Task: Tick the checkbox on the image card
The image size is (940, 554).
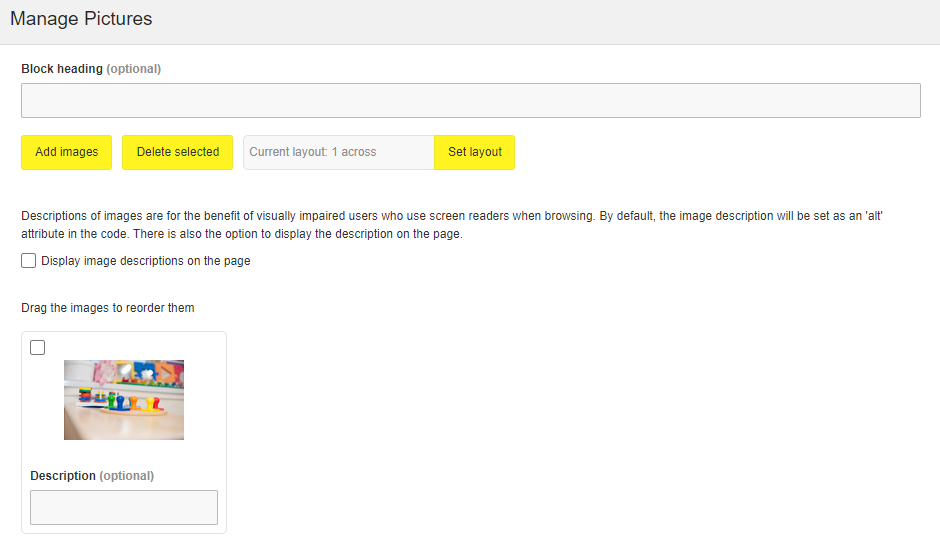Action: 38,348
